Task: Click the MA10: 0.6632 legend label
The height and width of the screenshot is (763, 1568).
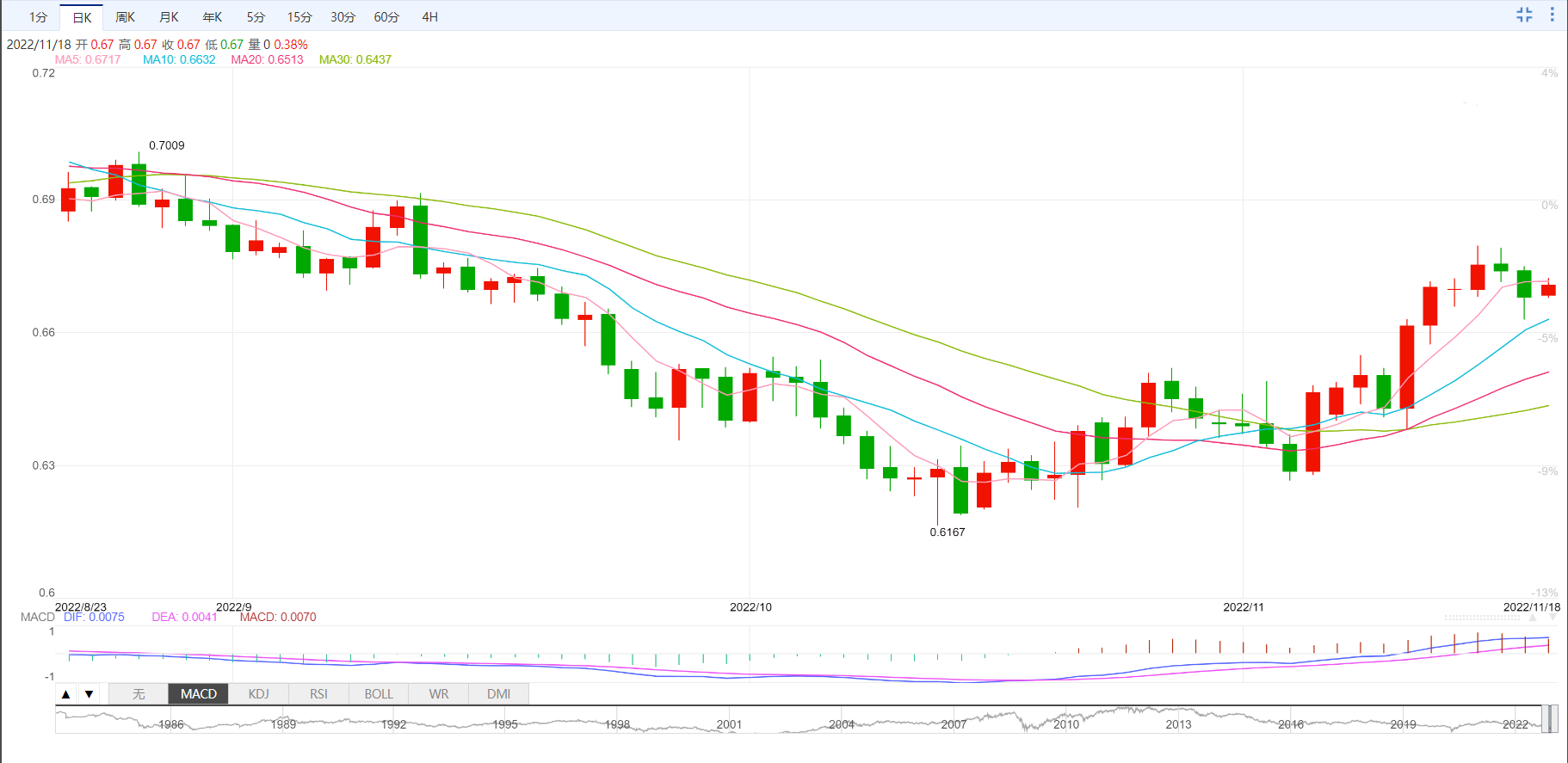Action: coord(179,59)
